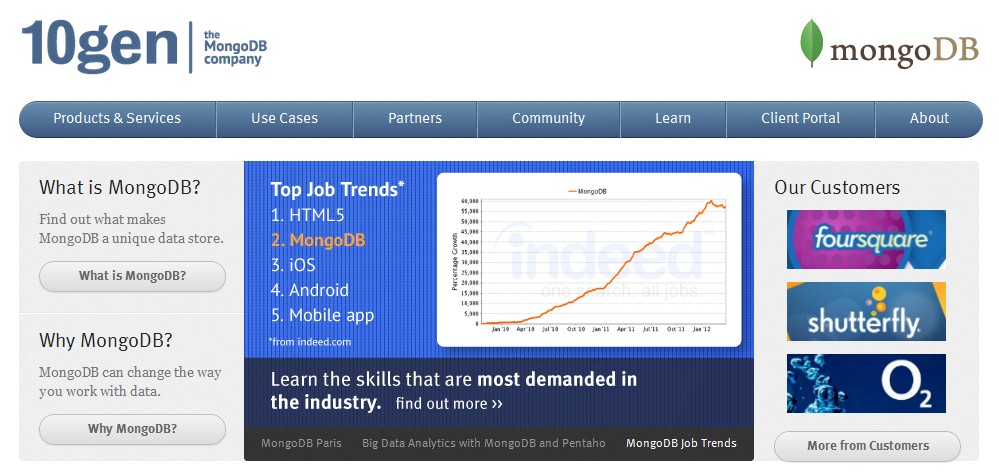Open the Products & Services menu

(x=117, y=119)
